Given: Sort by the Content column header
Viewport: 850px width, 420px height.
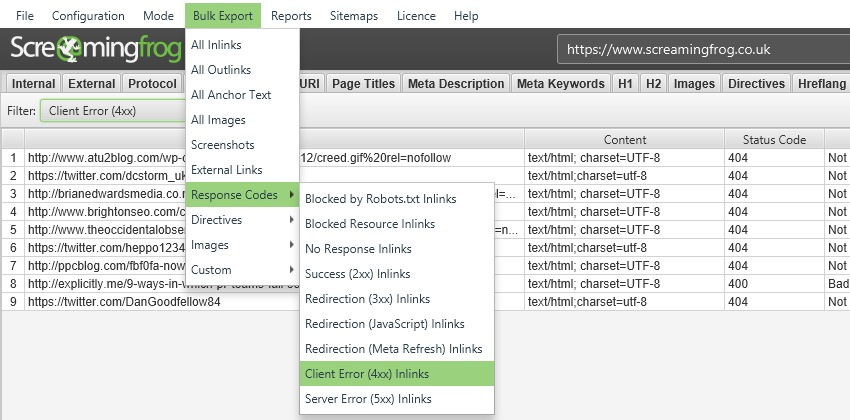Looking at the screenshot, I should (x=624, y=139).
